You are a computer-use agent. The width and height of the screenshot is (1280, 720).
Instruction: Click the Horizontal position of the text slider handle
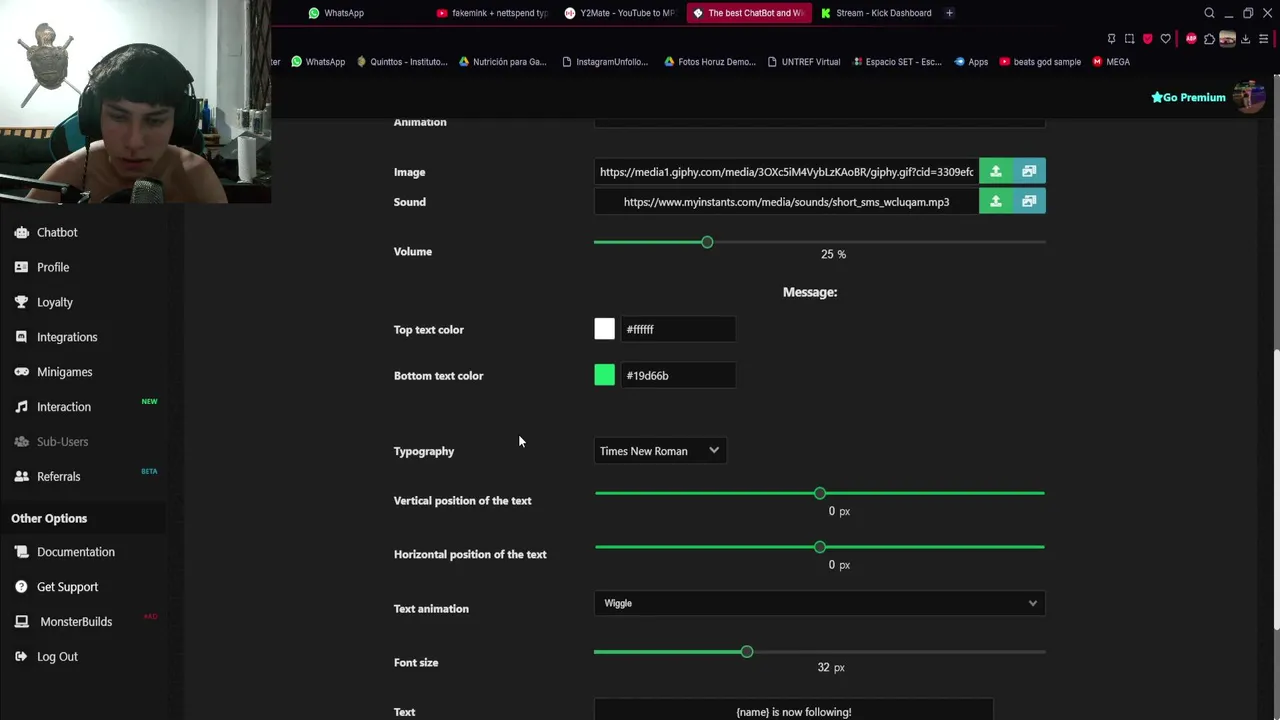tap(820, 547)
